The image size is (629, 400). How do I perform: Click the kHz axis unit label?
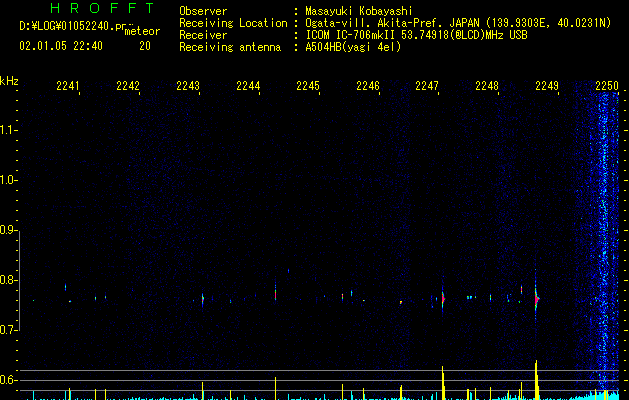click(x=9, y=81)
